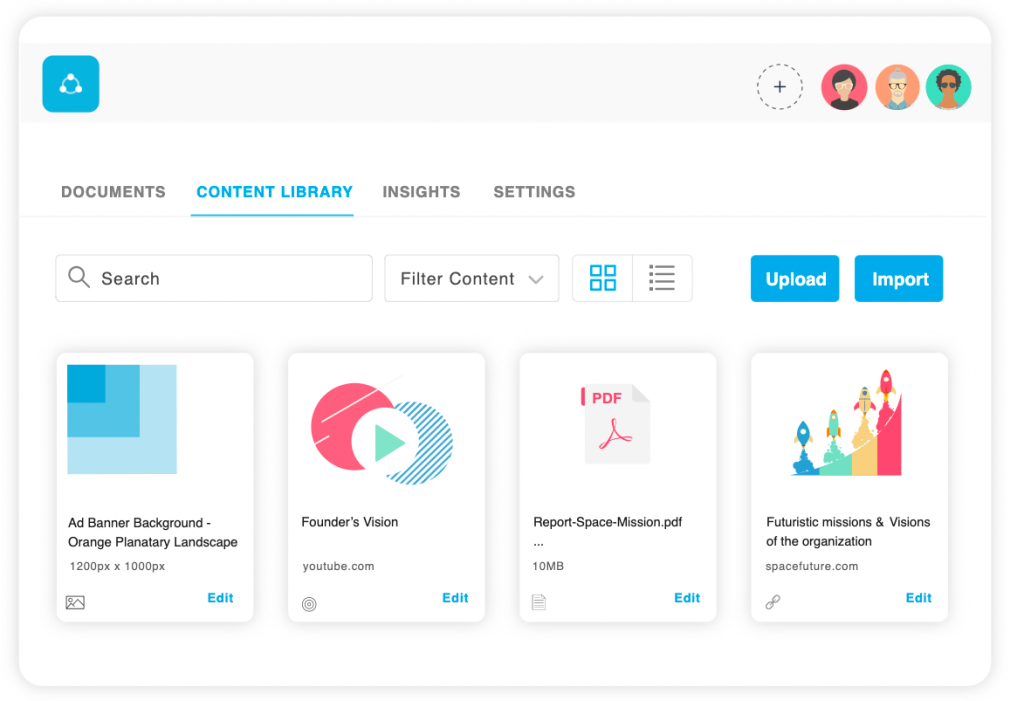Switch to list view
Image resolution: width=1024 pixels, height=701 pixels.
[662, 278]
